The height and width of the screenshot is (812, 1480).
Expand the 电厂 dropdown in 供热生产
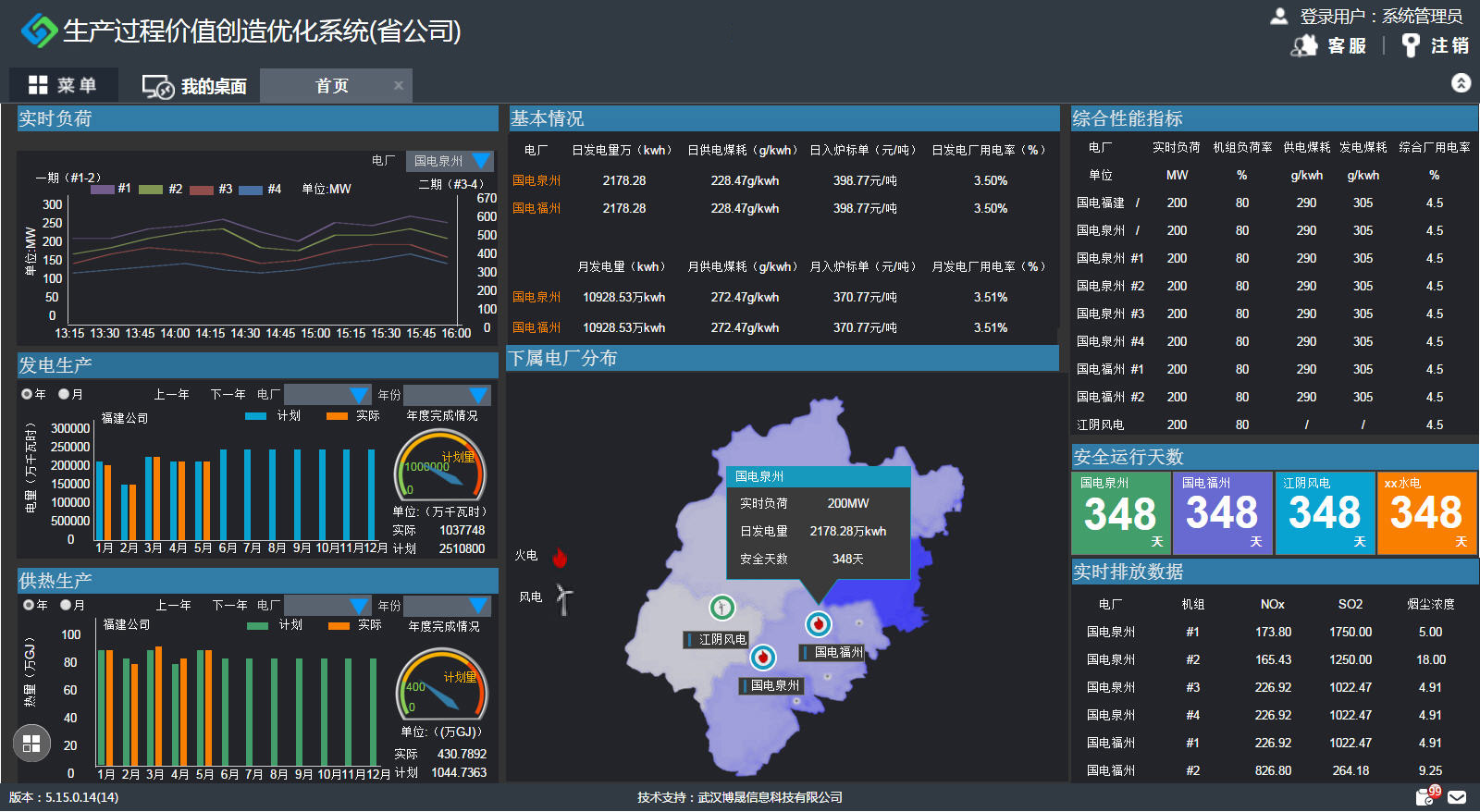[327, 606]
